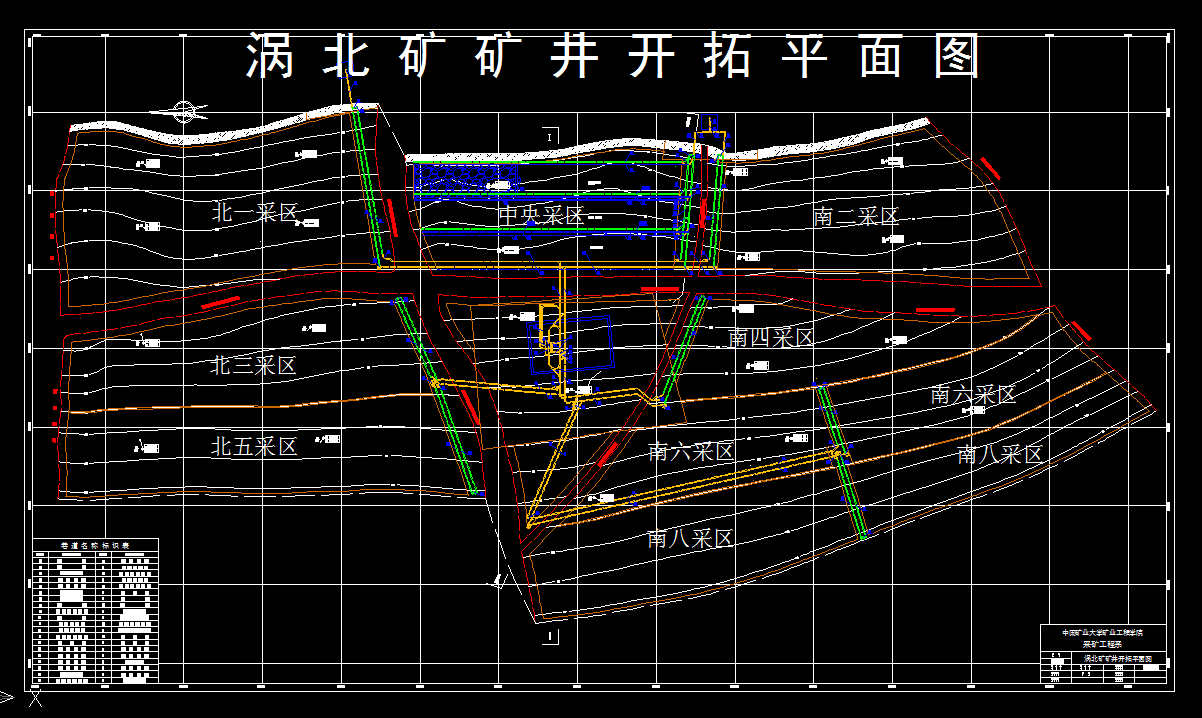The image size is (1202, 718).
Task: Click the 巷道名称标识表 legend table header
Action: point(96,546)
